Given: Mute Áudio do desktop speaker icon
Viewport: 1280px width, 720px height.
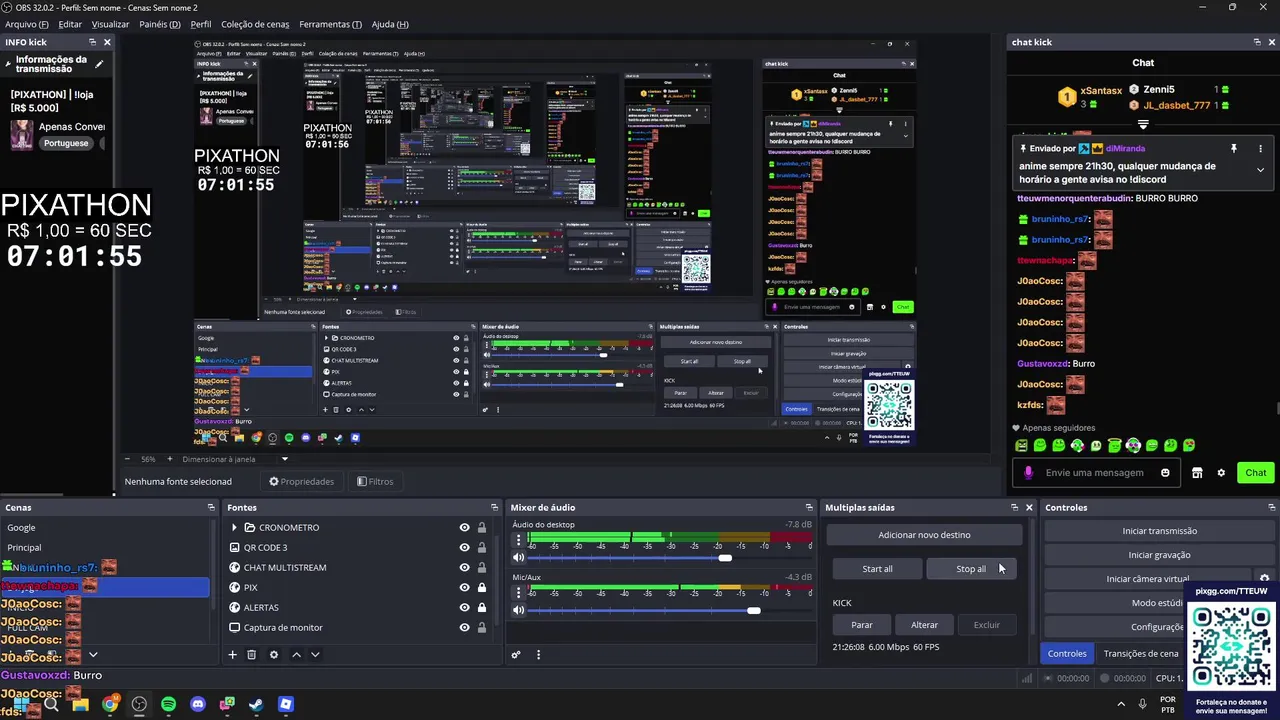Looking at the screenshot, I should point(518,558).
